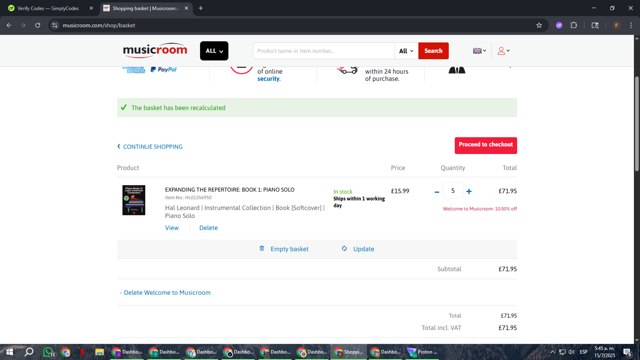This screenshot has width=640, height=360.
Task: Switch to the Verify Codes SimplyCodes tab
Action: [48, 8]
